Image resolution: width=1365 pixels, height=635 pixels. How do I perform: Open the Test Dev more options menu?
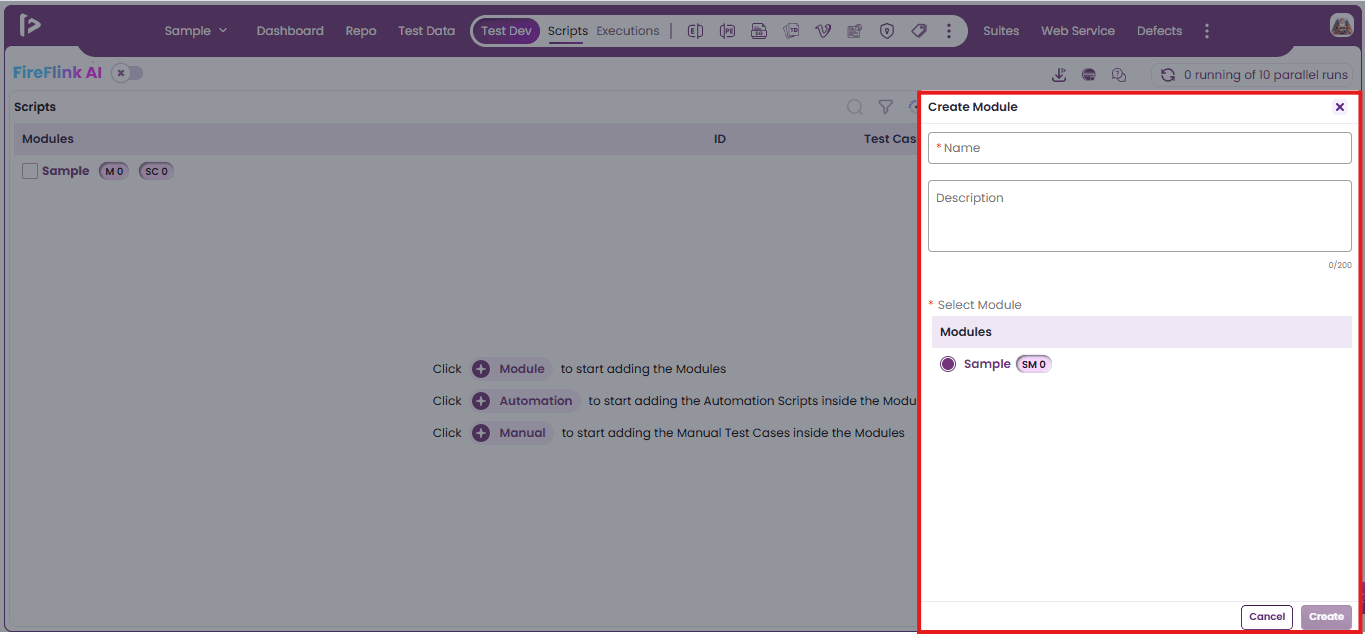coord(949,31)
